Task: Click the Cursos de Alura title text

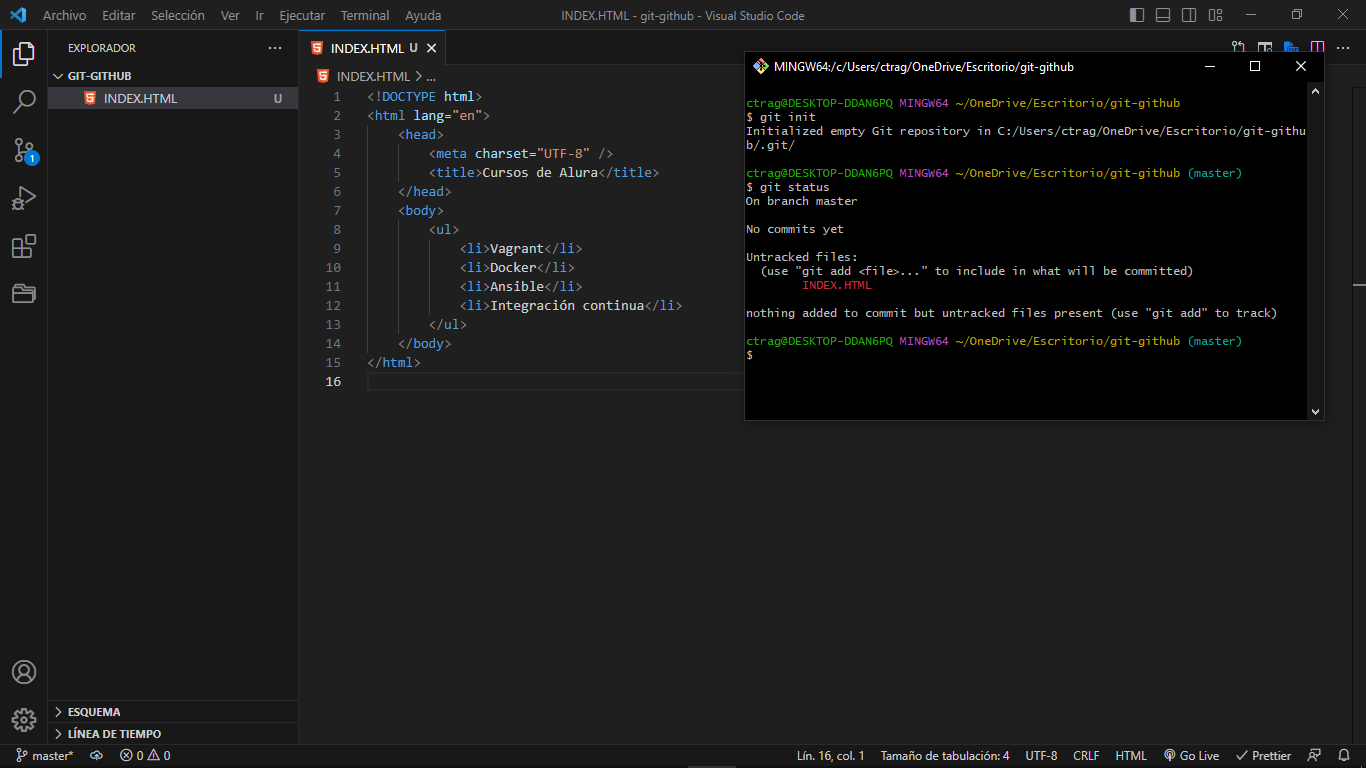Action: click(x=540, y=172)
